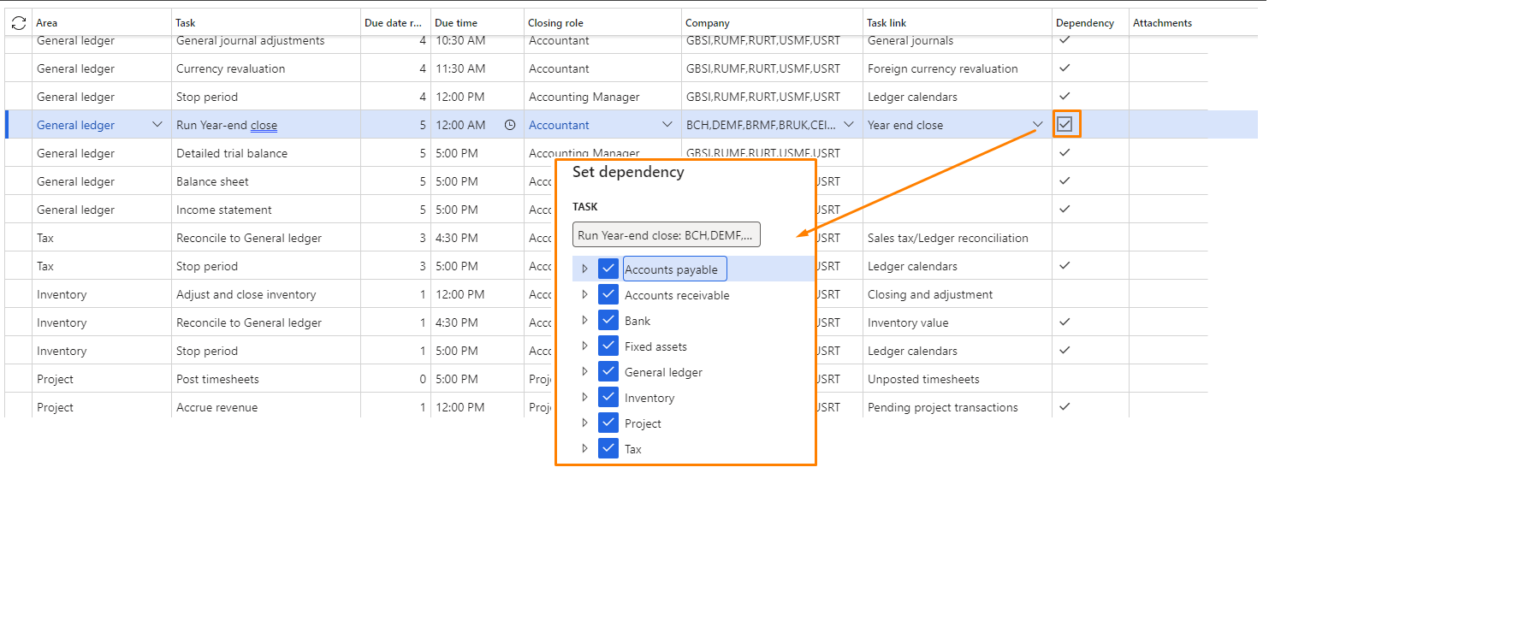The width and height of the screenshot is (1536, 621).
Task: Expand Inventory tree node in popup
Action: [x=585, y=398]
